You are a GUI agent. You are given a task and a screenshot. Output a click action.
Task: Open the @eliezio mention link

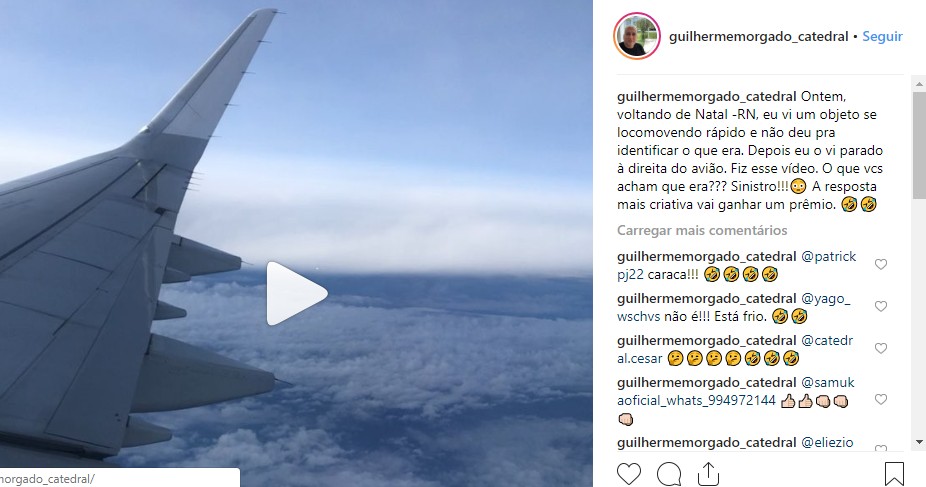click(827, 442)
